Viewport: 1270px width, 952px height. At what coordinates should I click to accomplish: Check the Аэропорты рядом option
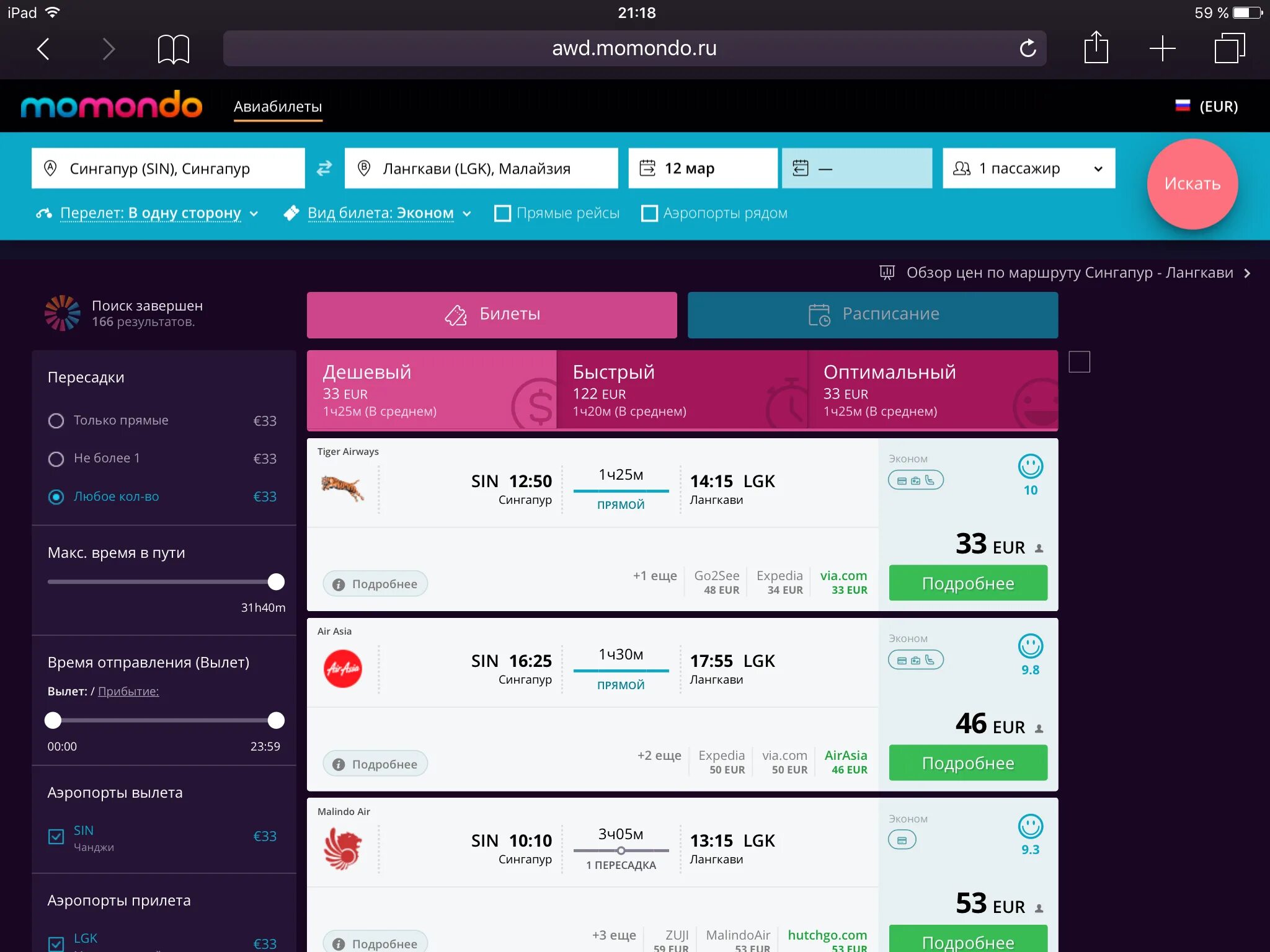click(649, 213)
